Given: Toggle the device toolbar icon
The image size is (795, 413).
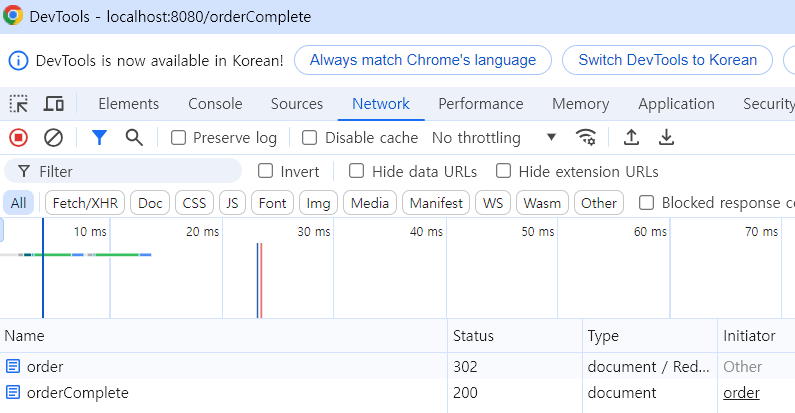Looking at the screenshot, I should 53,104.
